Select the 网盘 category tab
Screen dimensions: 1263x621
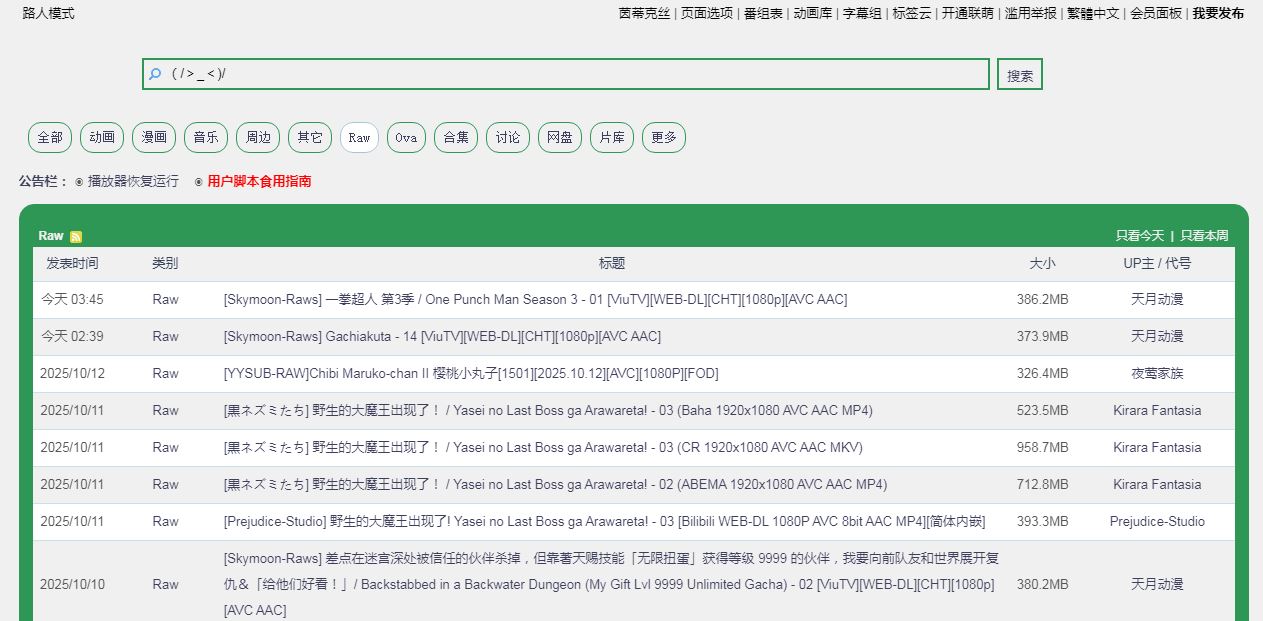[x=560, y=138]
